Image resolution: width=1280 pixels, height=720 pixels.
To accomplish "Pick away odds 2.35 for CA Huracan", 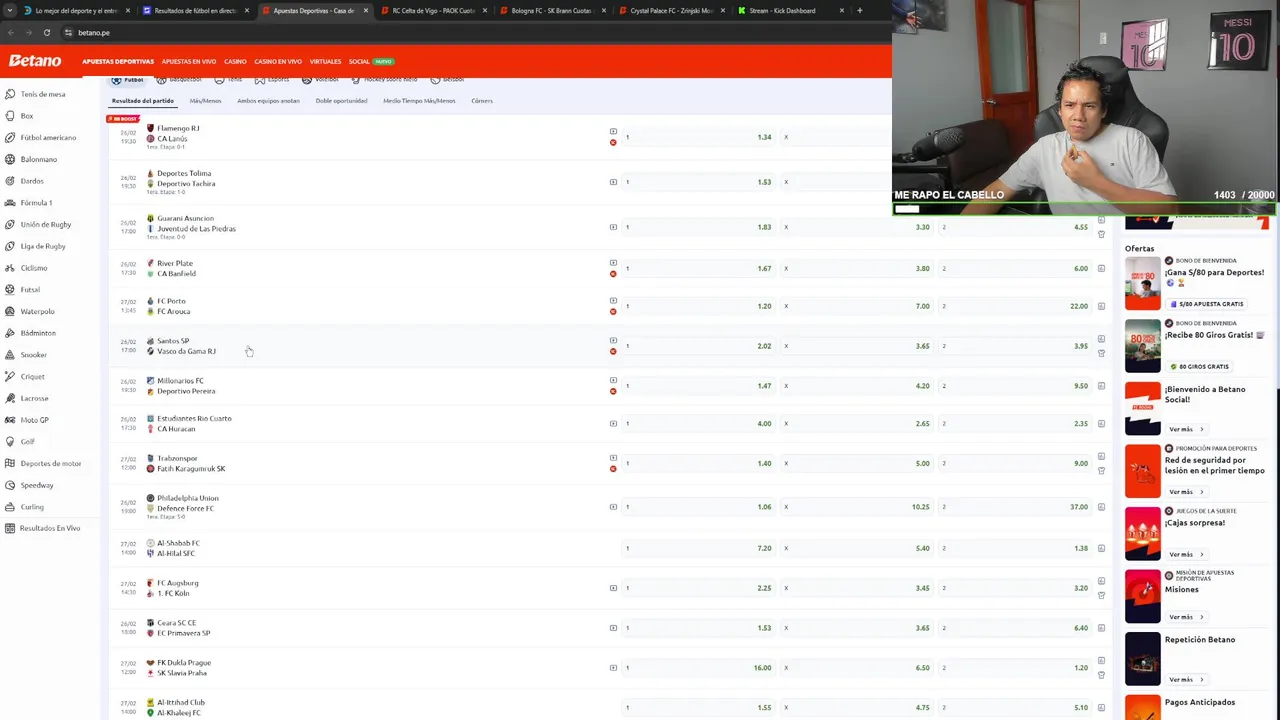I will [1014, 423].
